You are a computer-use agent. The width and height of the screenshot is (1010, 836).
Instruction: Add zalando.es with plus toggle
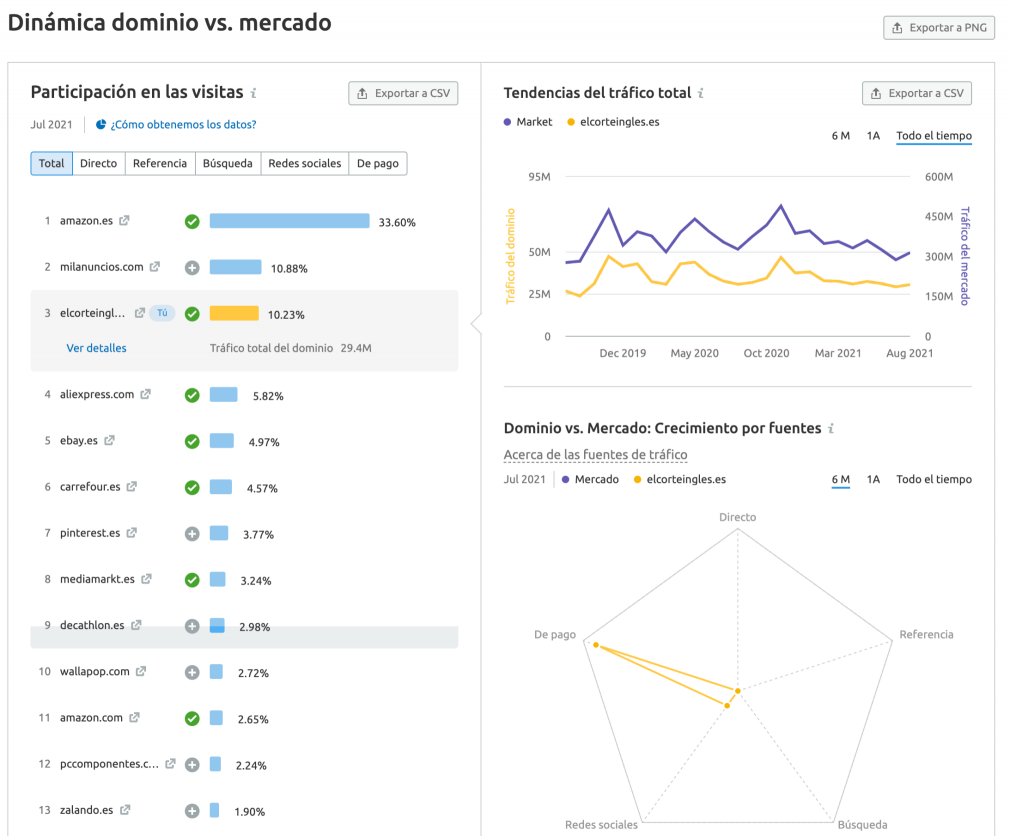[192, 811]
